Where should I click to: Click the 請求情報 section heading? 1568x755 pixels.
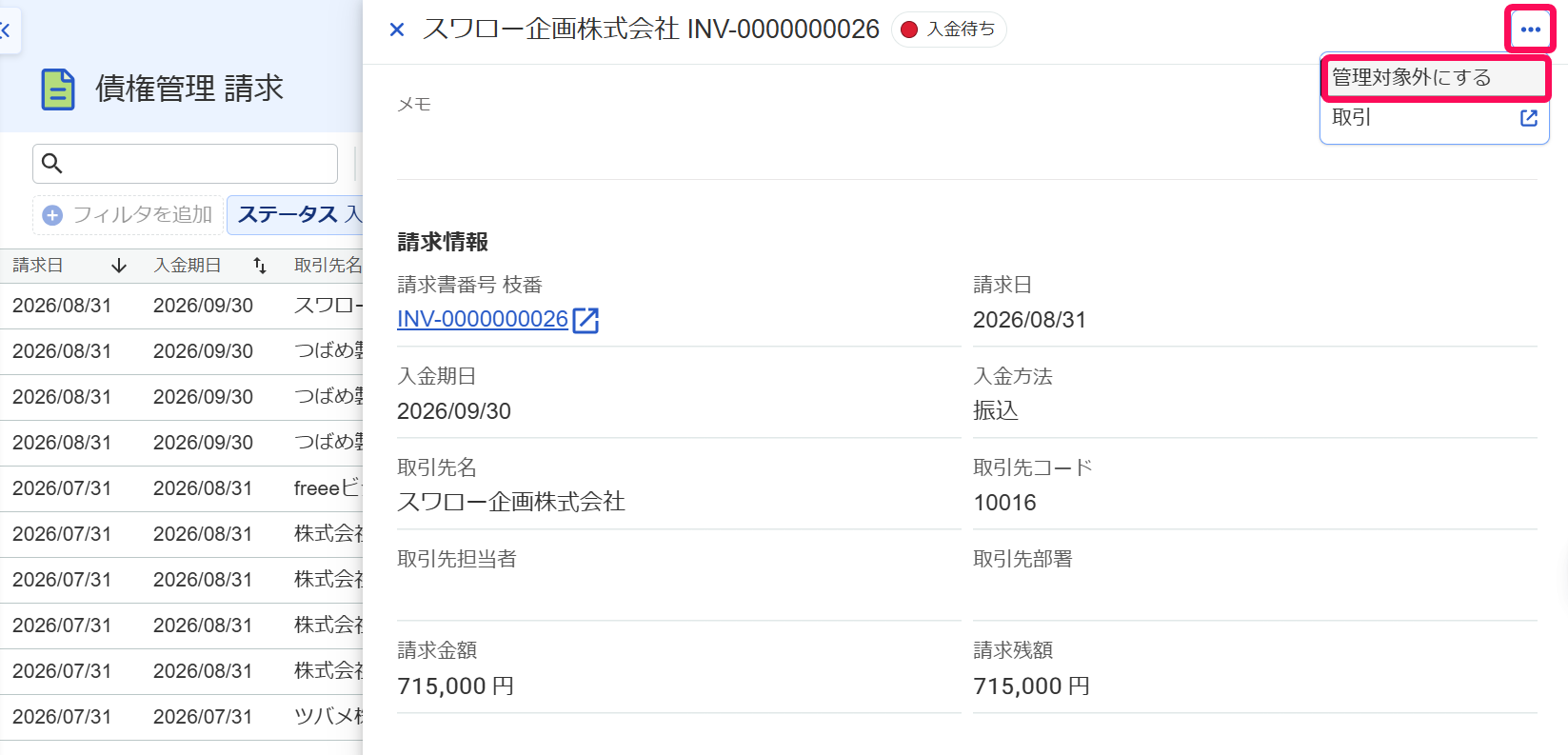pyautogui.click(x=443, y=242)
